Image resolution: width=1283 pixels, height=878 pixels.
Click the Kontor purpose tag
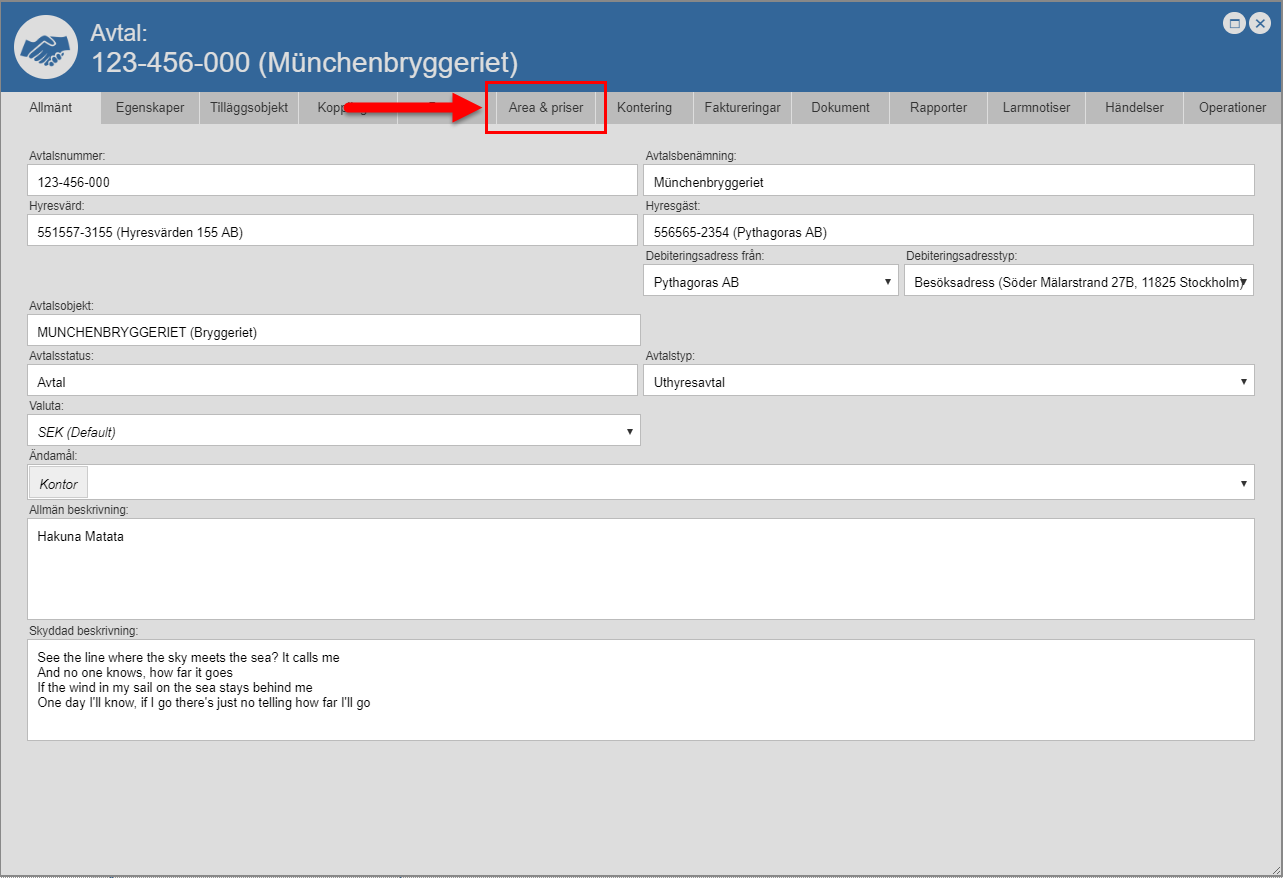58,484
